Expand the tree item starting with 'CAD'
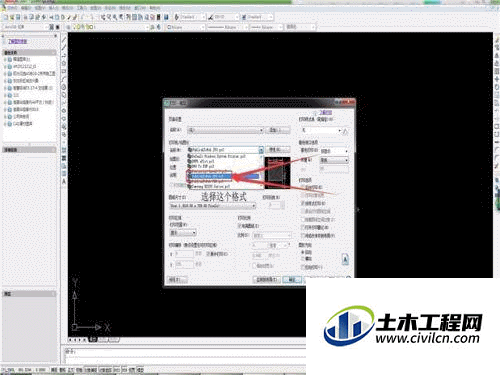Viewport: 500px width, 375px height. 5,124
